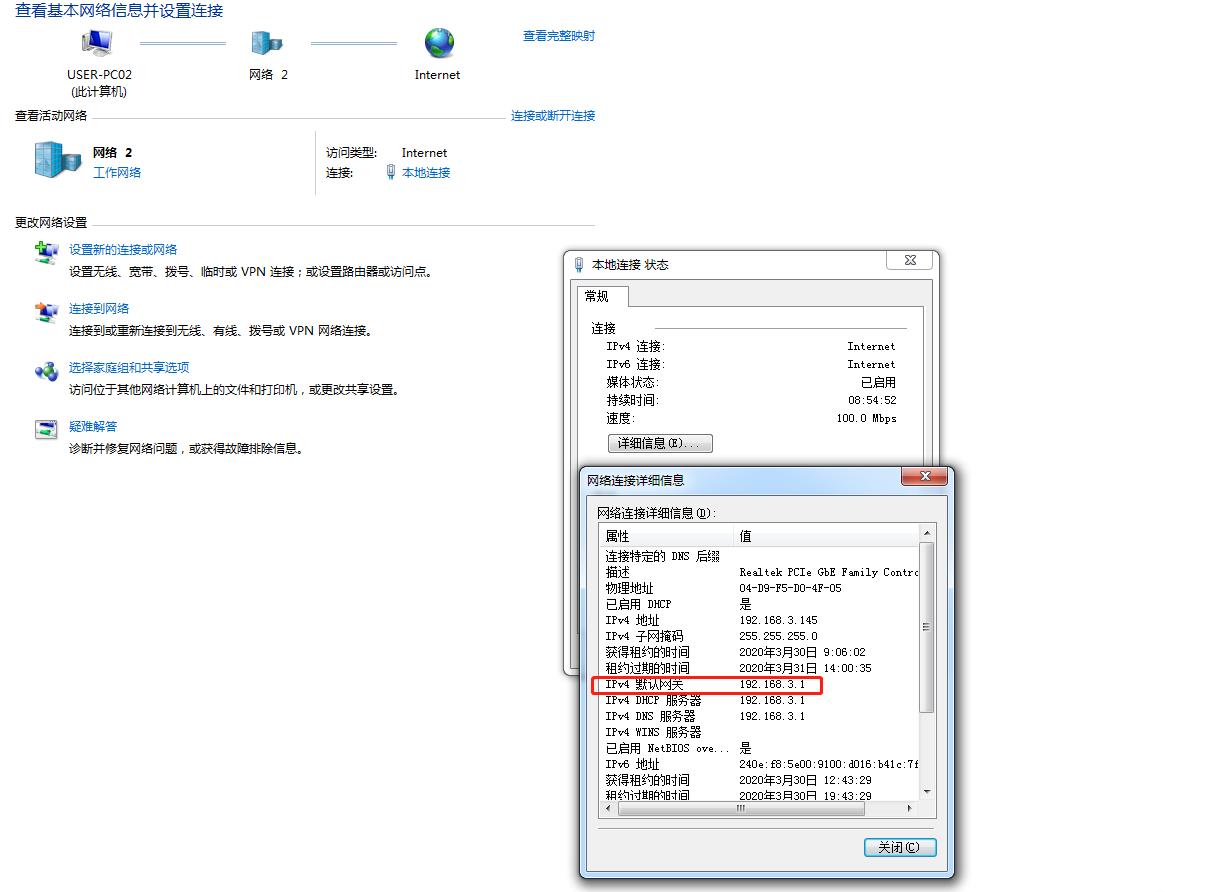
Task: Click the 网络 2 icon under 查看活动网络
Action: [55, 160]
